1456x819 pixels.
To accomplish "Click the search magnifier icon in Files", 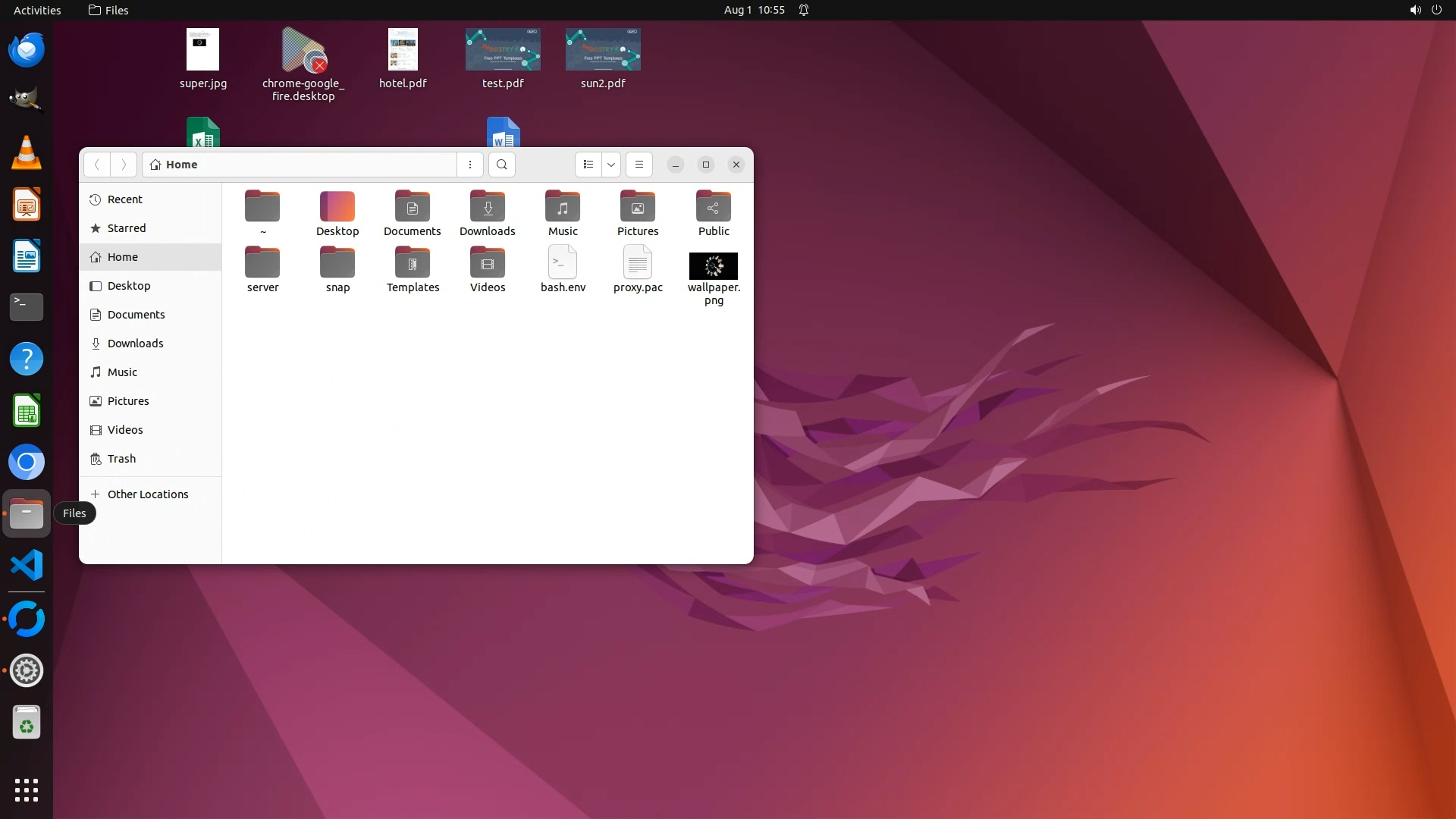I will pyautogui.click(x=501, y=165).
